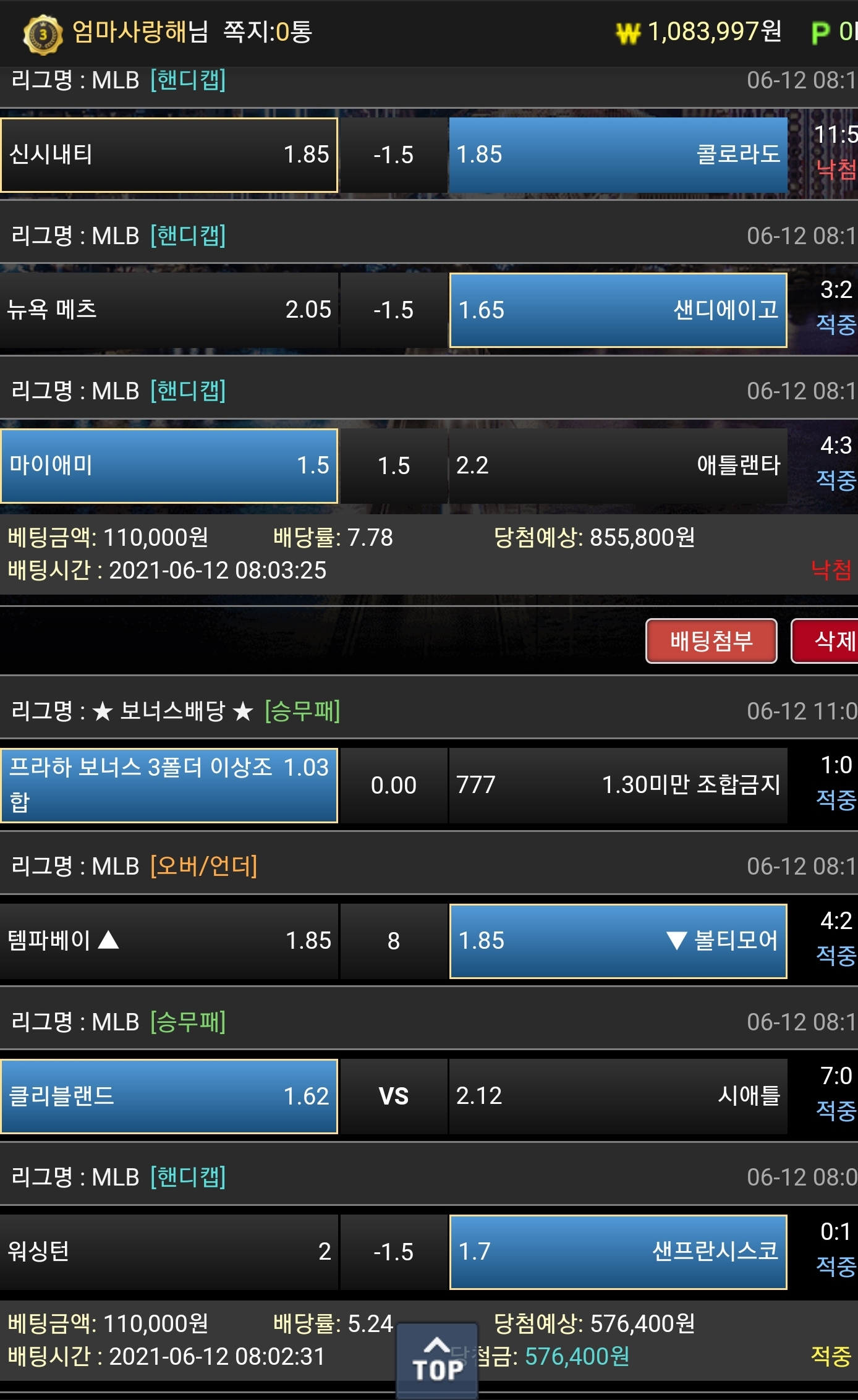Select 뉴욕 메츠 2.05 cell
The image size is (858, 1400).
point(169,310)
